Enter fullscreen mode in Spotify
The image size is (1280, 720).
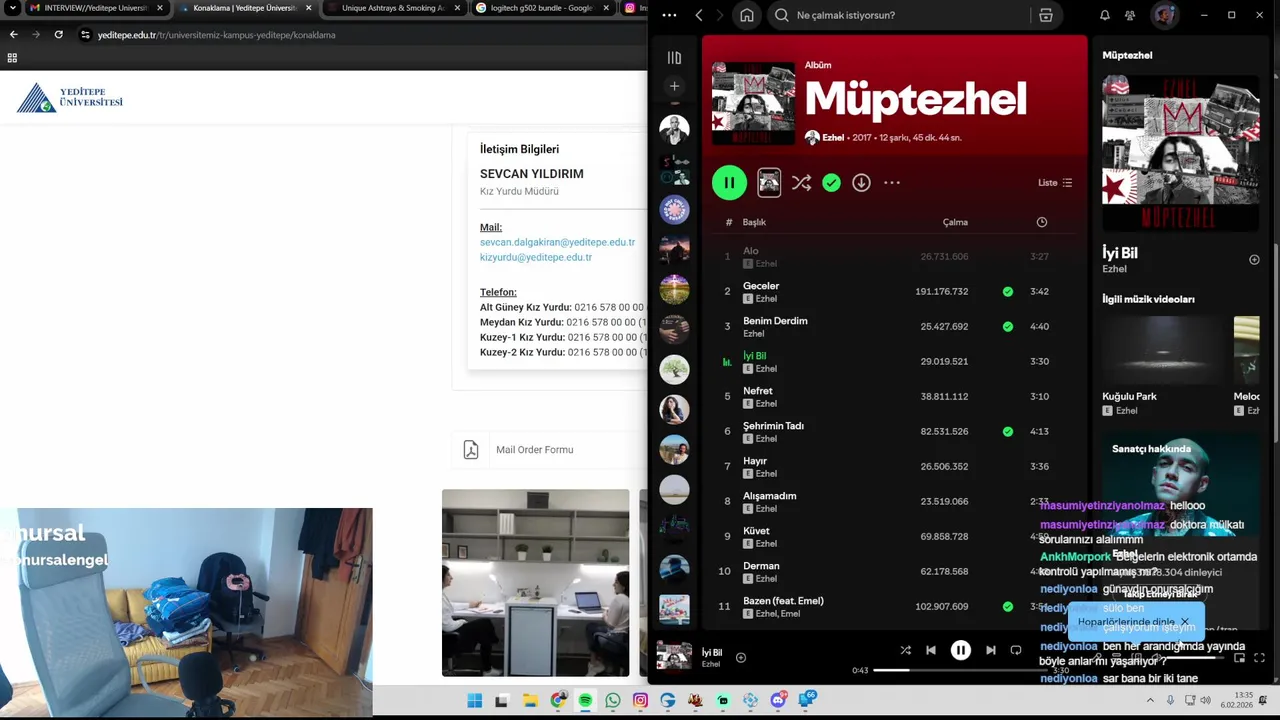pos(1259,657)
